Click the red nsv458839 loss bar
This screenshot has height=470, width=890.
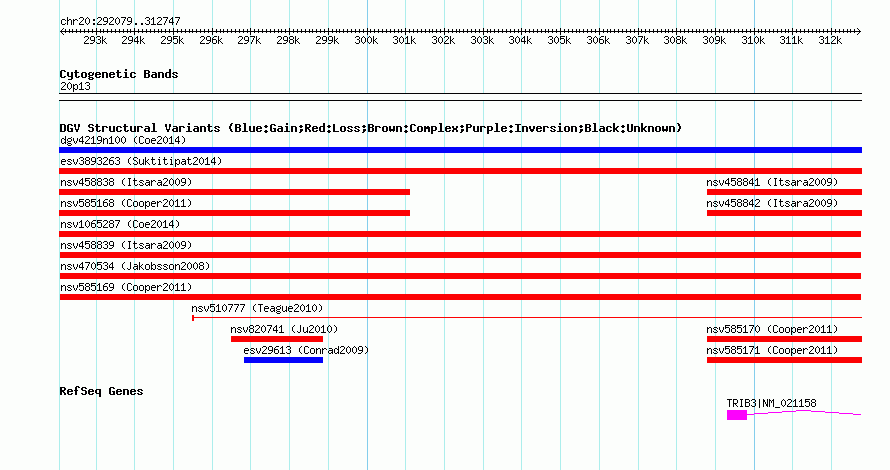pyautogui.click(x=460, y=255)
